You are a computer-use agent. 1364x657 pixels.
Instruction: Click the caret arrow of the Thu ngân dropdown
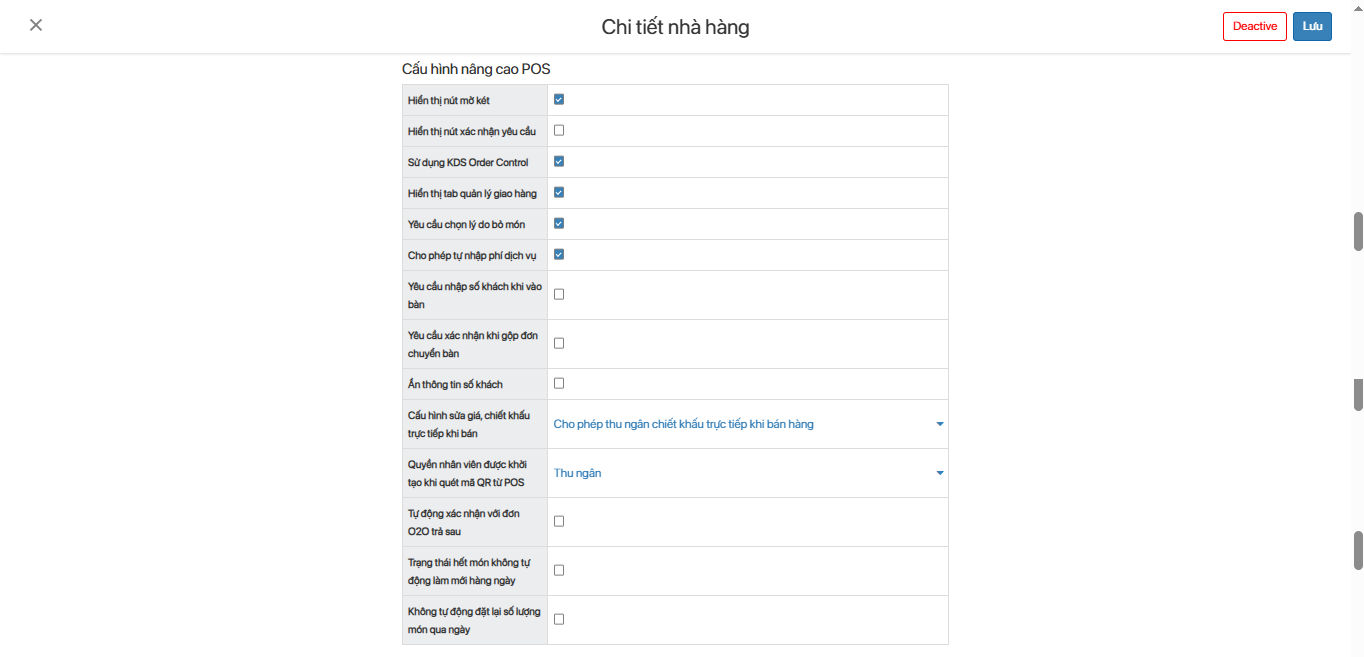tap(940, 473)
